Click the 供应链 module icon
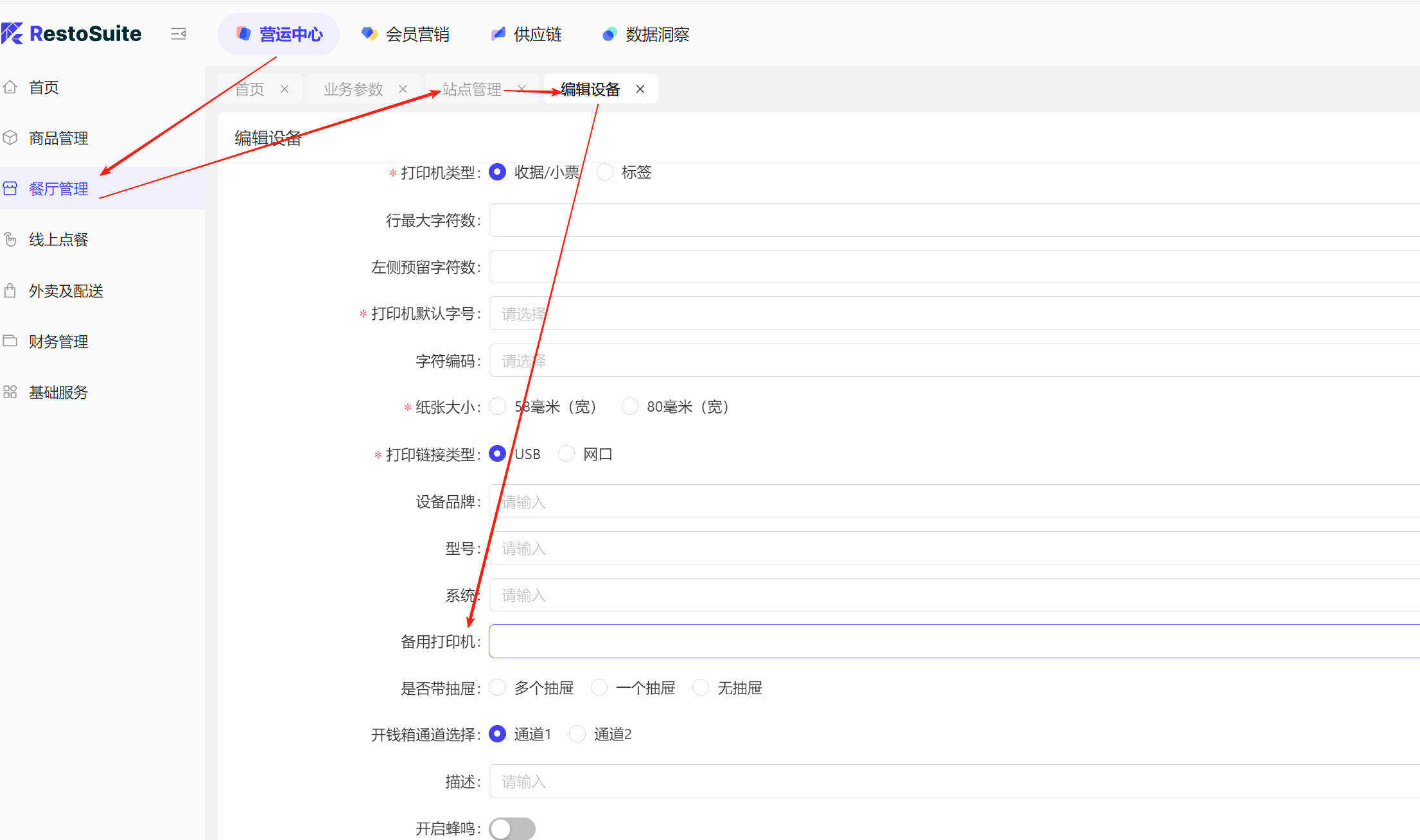This screenshot has height=840, width=1420. pos(498,34)
